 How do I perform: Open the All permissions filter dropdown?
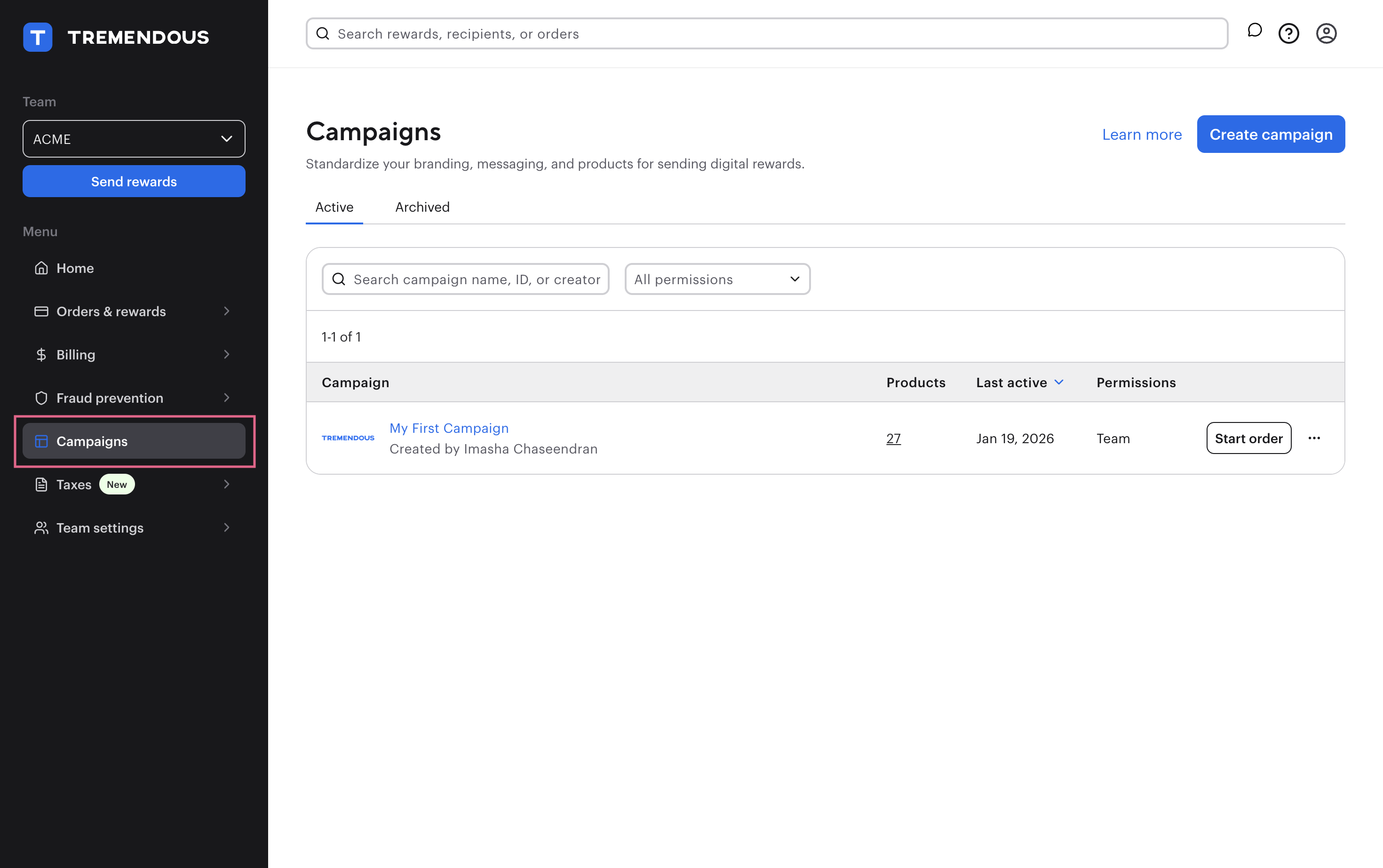tap(717, 279)
